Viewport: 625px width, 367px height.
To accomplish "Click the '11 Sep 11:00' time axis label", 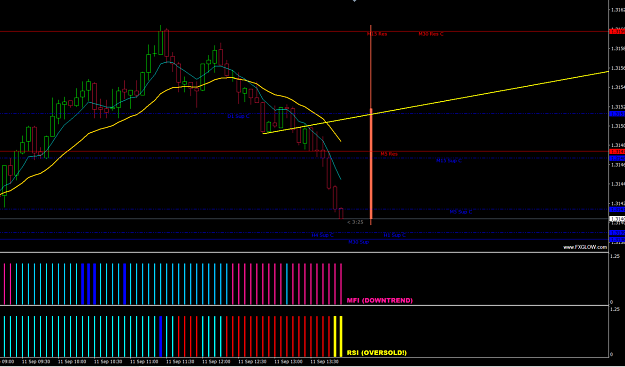I will point(144,361).
